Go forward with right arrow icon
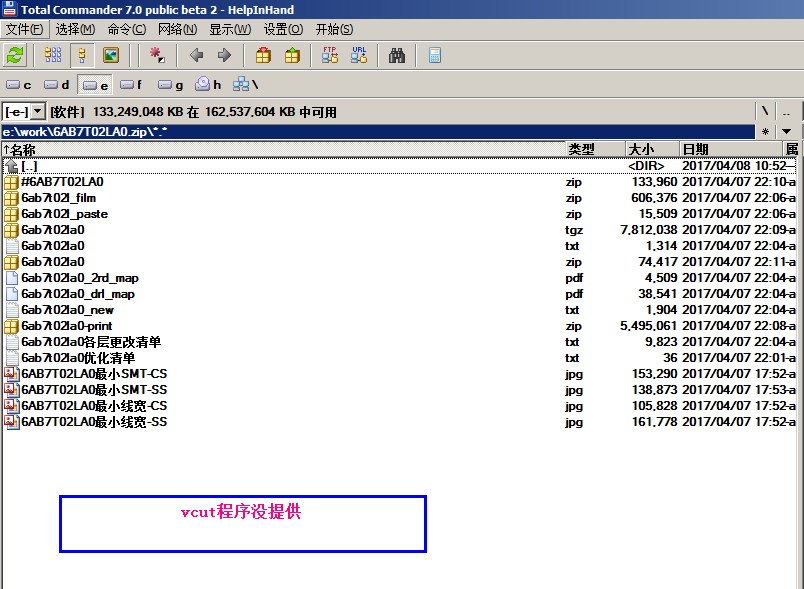This screenshot has width=804, height=589. point(224,55)
